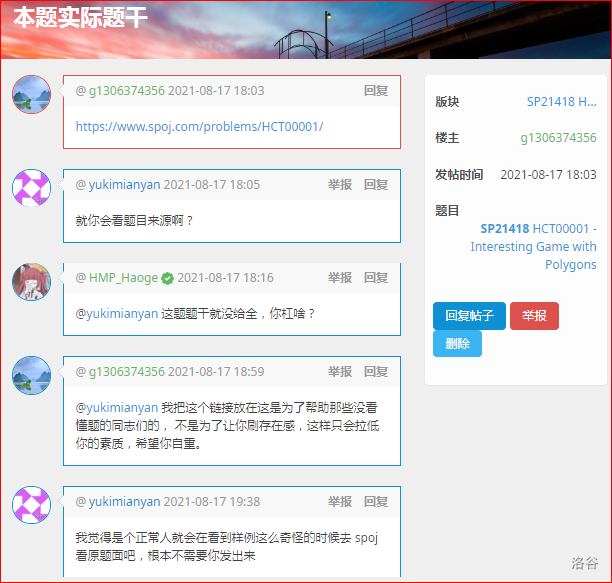This screenshot has height=583, width=612.
Task: Click g1306374356's avatar on 18:59 reply
Action: pos(31,376)
